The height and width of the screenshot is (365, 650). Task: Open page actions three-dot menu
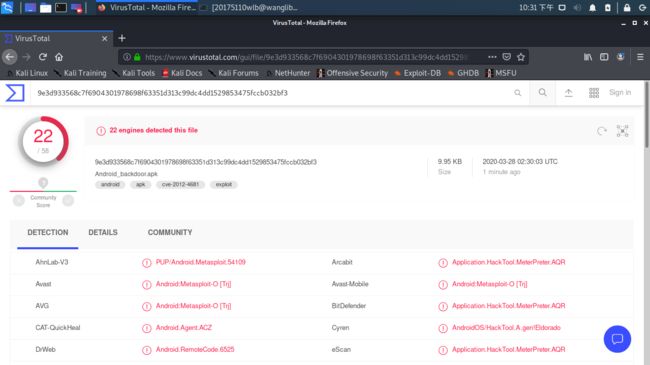pos(492,57)
